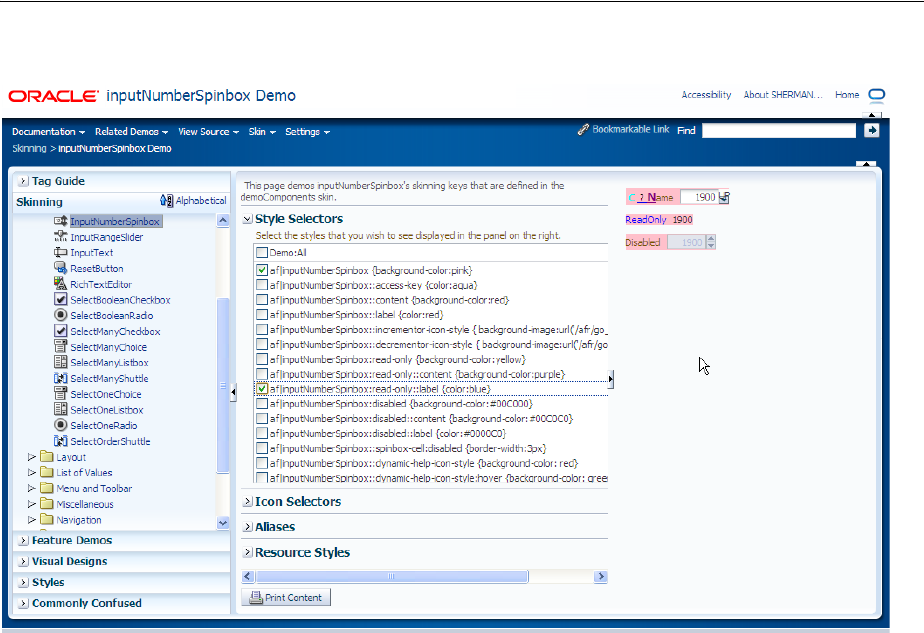
Task: Click the SelectOneChoice tree icon
Action: (60, 394)
